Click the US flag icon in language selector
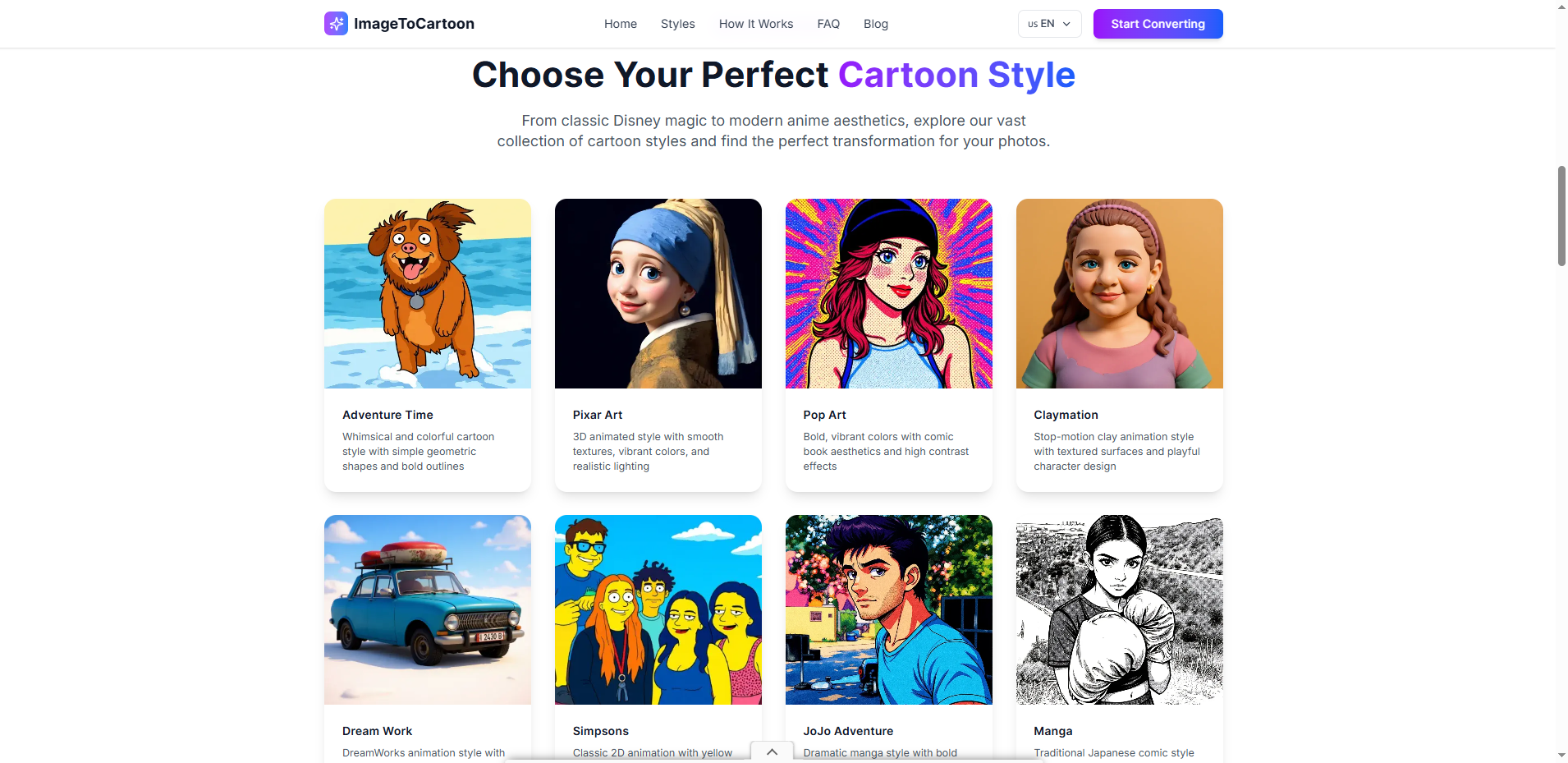 (x=1033, y=24)
